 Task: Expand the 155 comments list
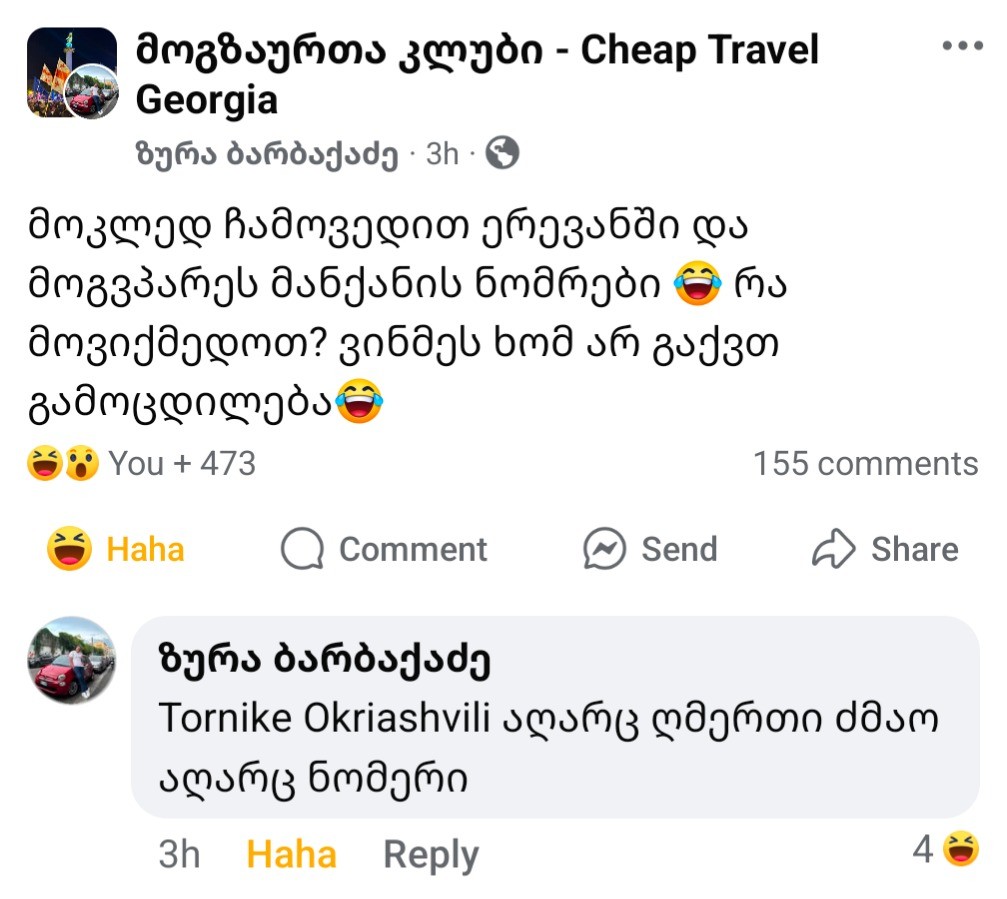pos(865,464)
